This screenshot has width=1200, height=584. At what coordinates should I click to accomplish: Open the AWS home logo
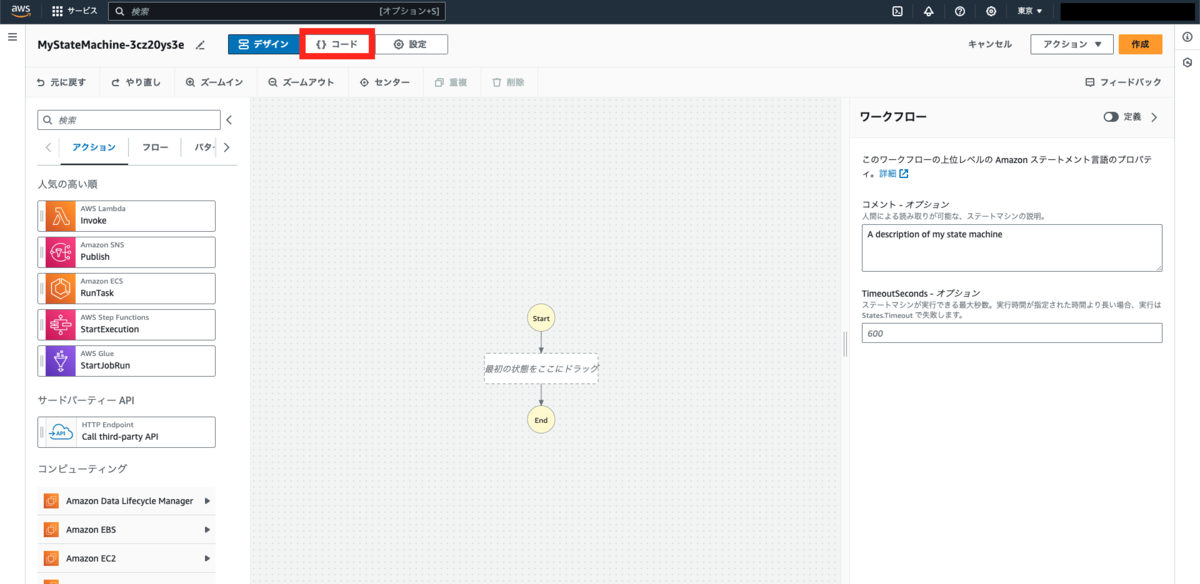pyautogui.click(x=22, y=11)
